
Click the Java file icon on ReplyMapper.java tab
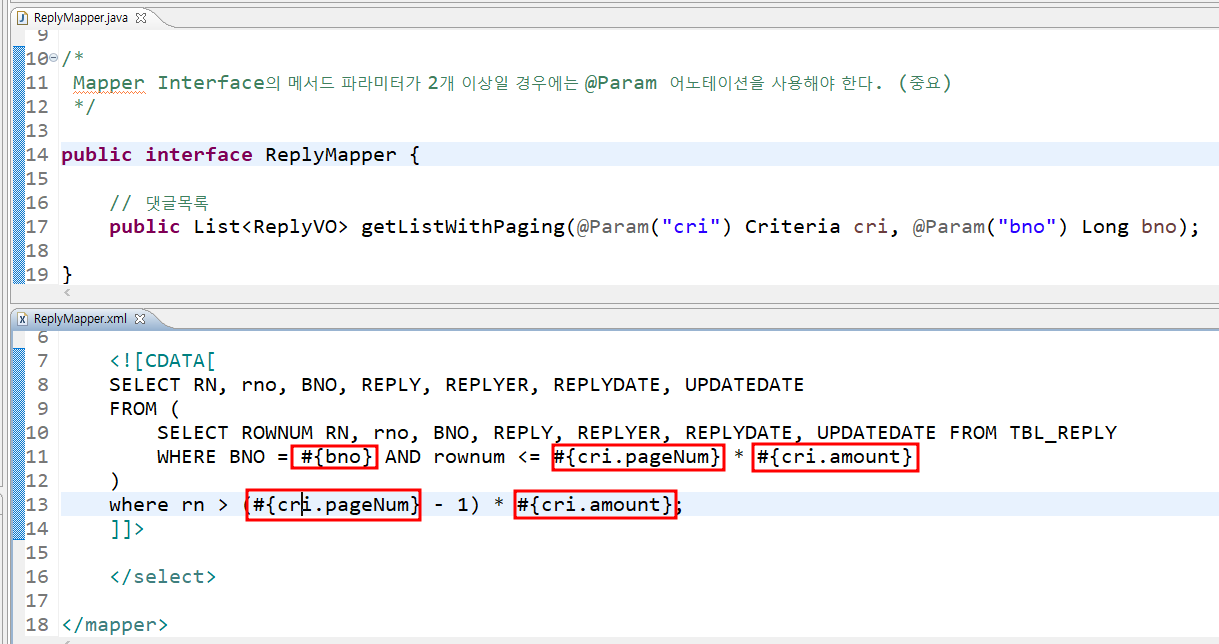click(x=23, y=18)
